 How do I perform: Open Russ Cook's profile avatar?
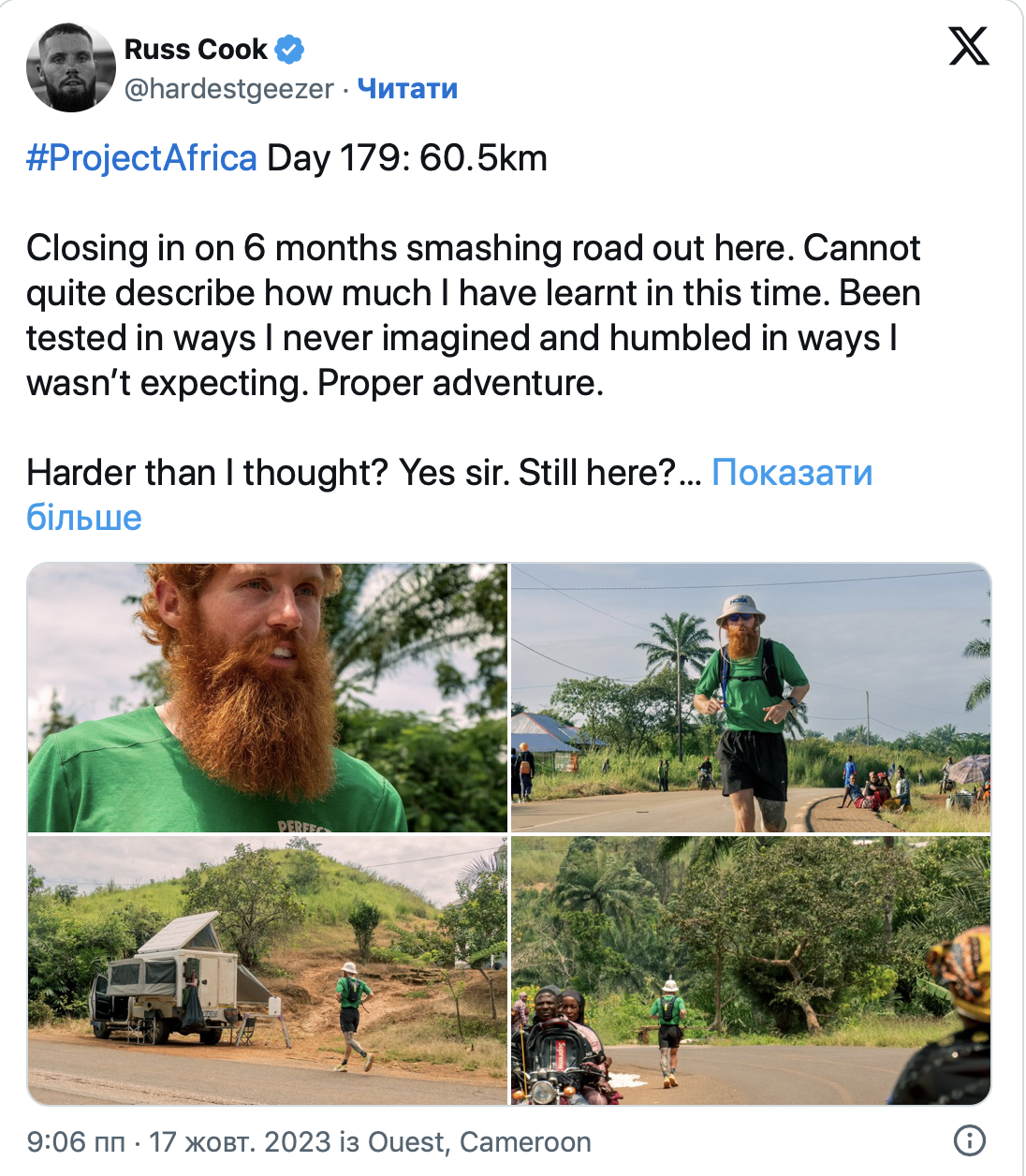71,67
